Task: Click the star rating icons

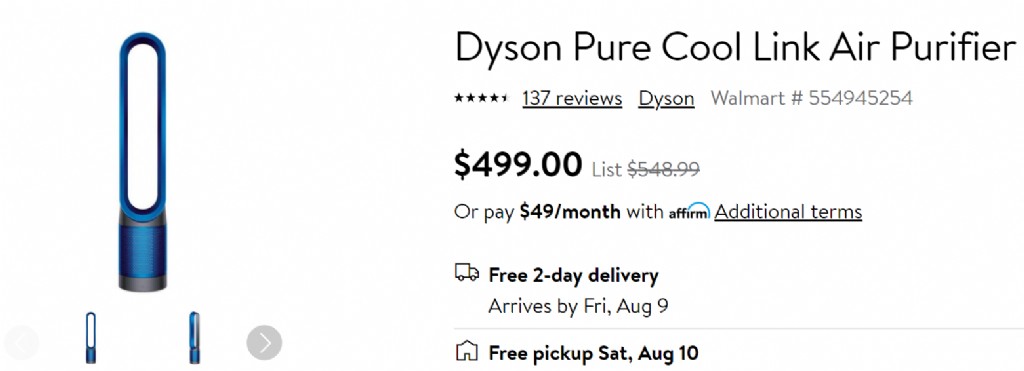Action: pyautogui.click(x=481, y=98)
